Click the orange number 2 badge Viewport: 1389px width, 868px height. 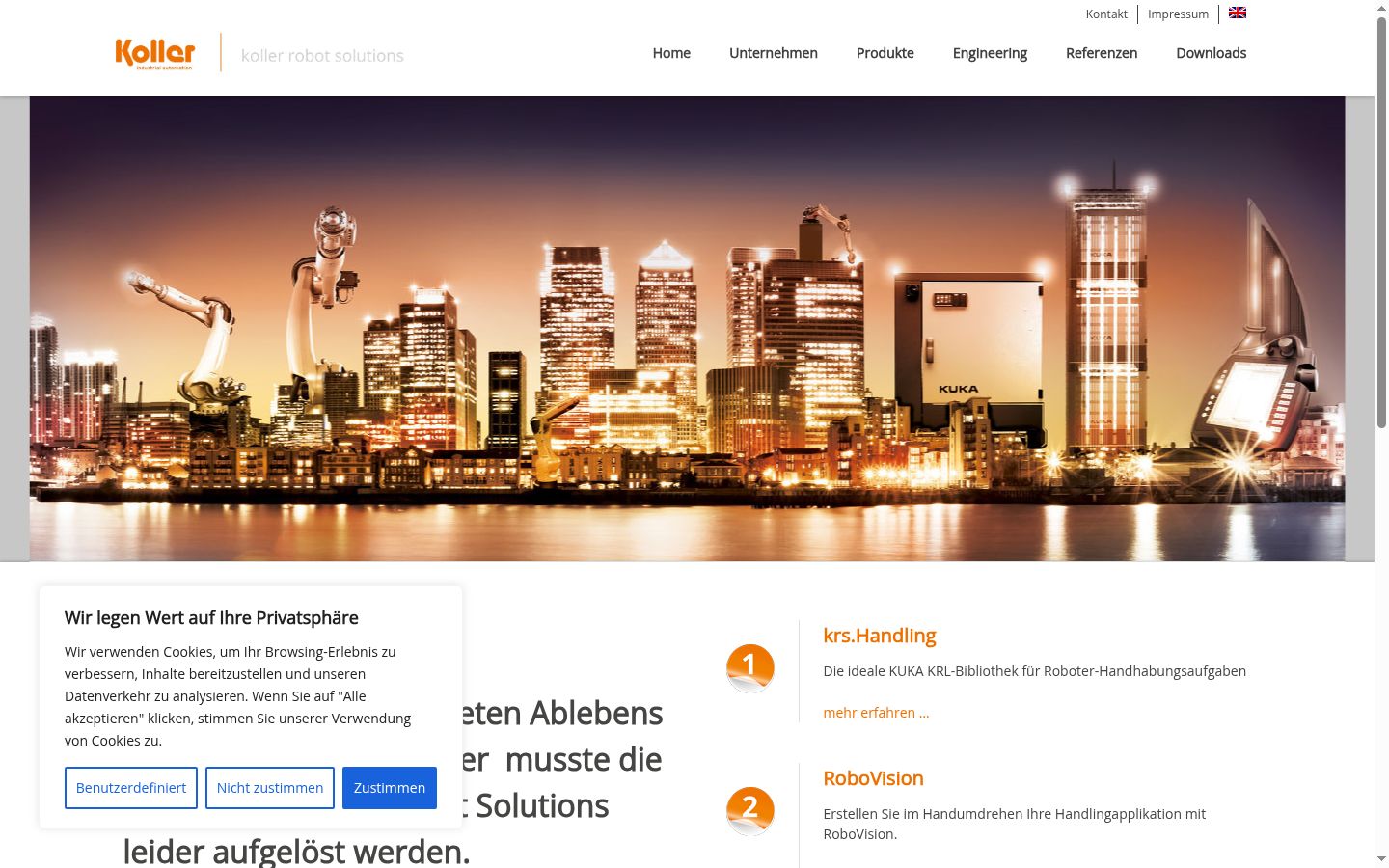tap(750, 811)
